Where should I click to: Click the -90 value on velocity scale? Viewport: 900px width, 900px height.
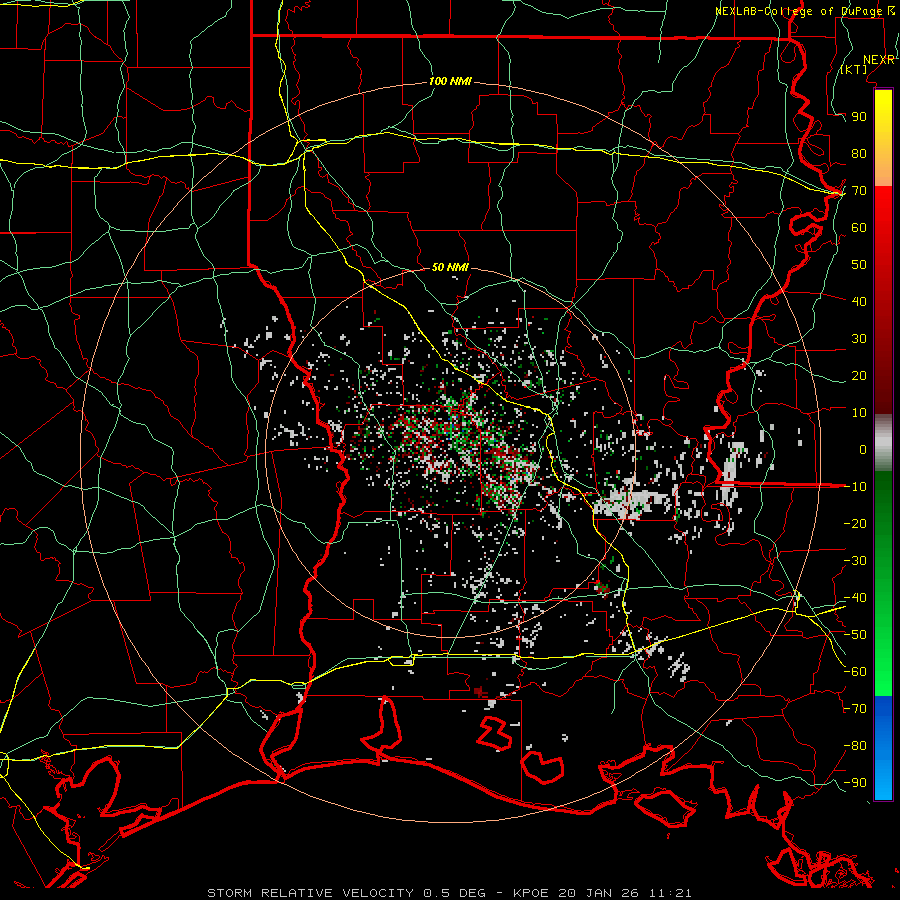(x=855, y=783)
